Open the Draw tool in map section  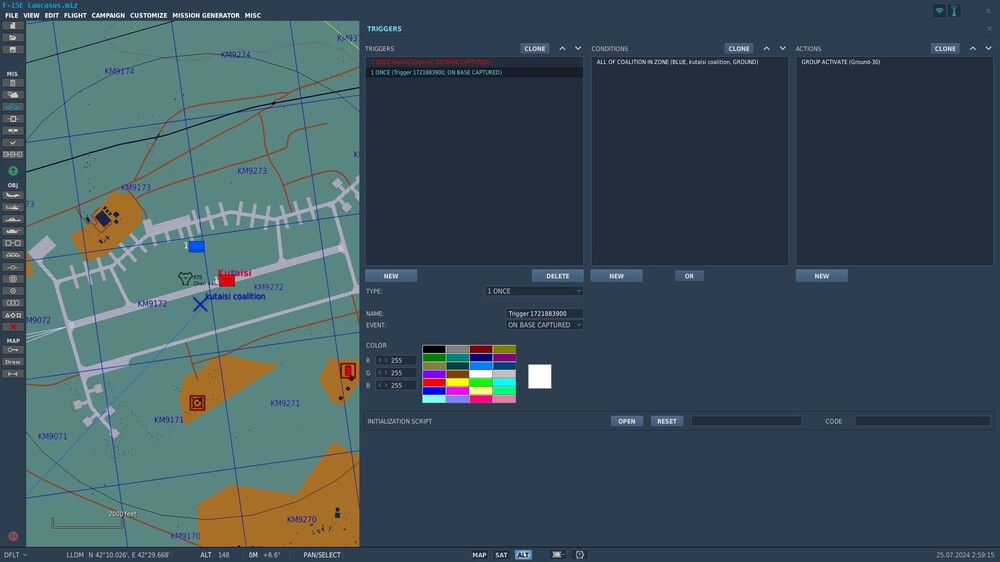coord(13,362)
